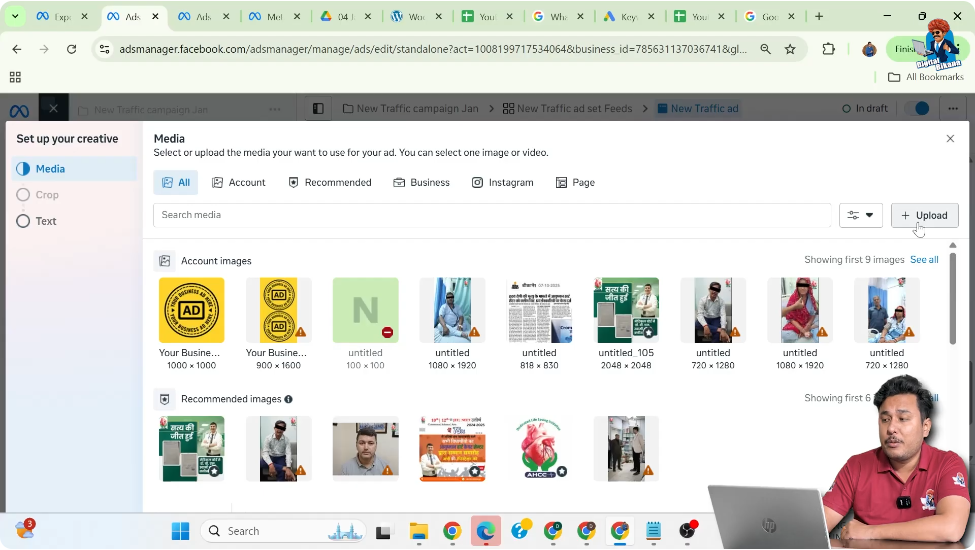975x550 pixels.
Task: Open the weather widget on taskbar
Action: [x=25, y=529]
